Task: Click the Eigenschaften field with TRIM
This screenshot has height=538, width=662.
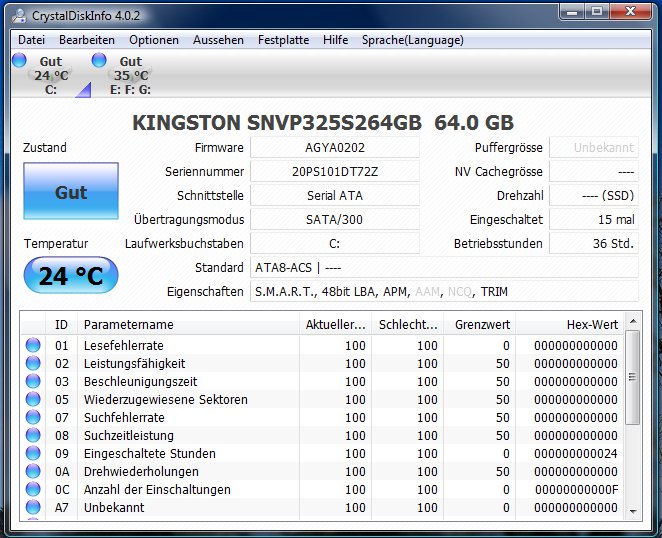Action: click(x=444, y=292)
